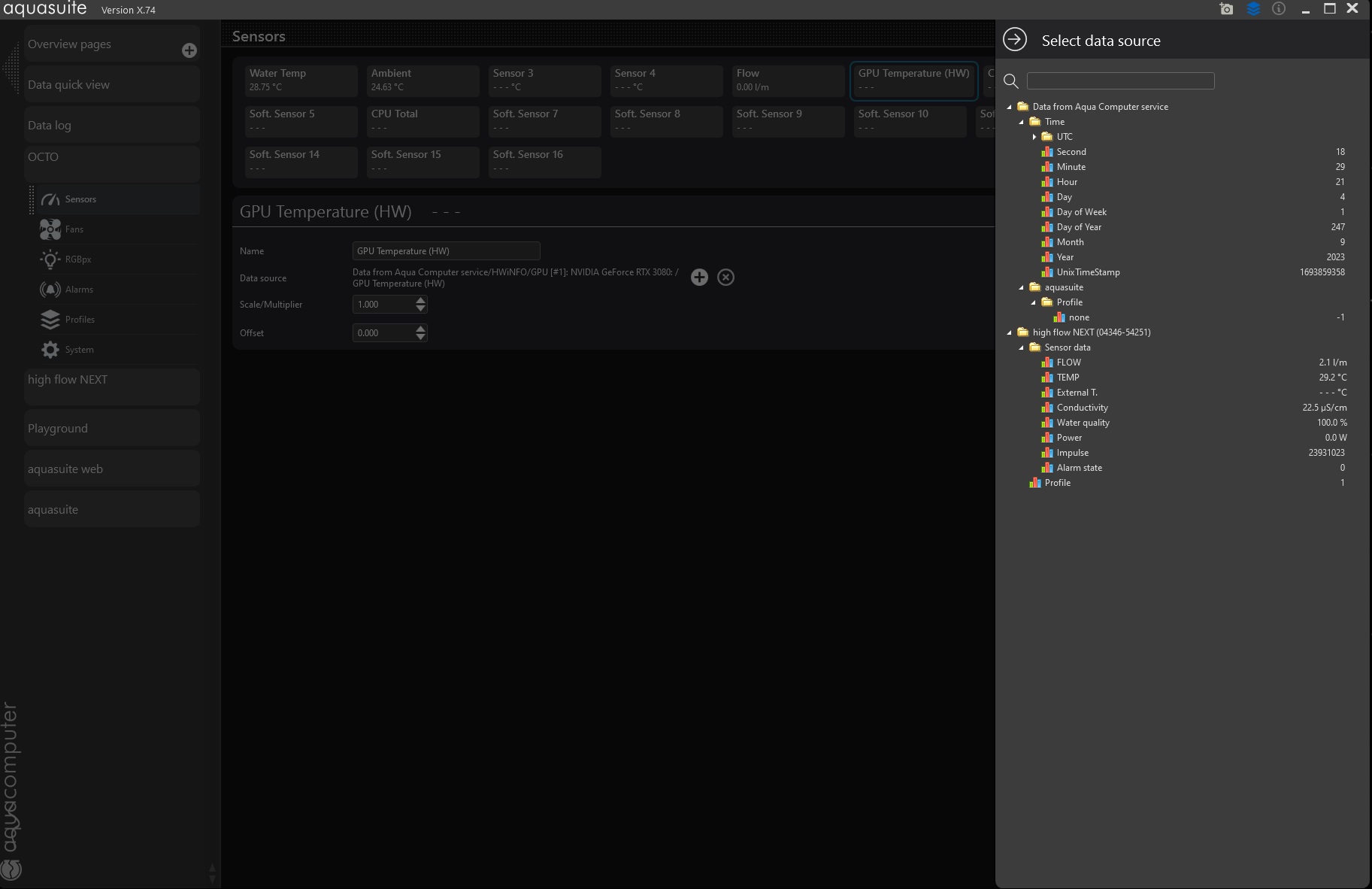Open the Data log menu item
Screen dimensions: 1372x889
(x=50, y=126)
